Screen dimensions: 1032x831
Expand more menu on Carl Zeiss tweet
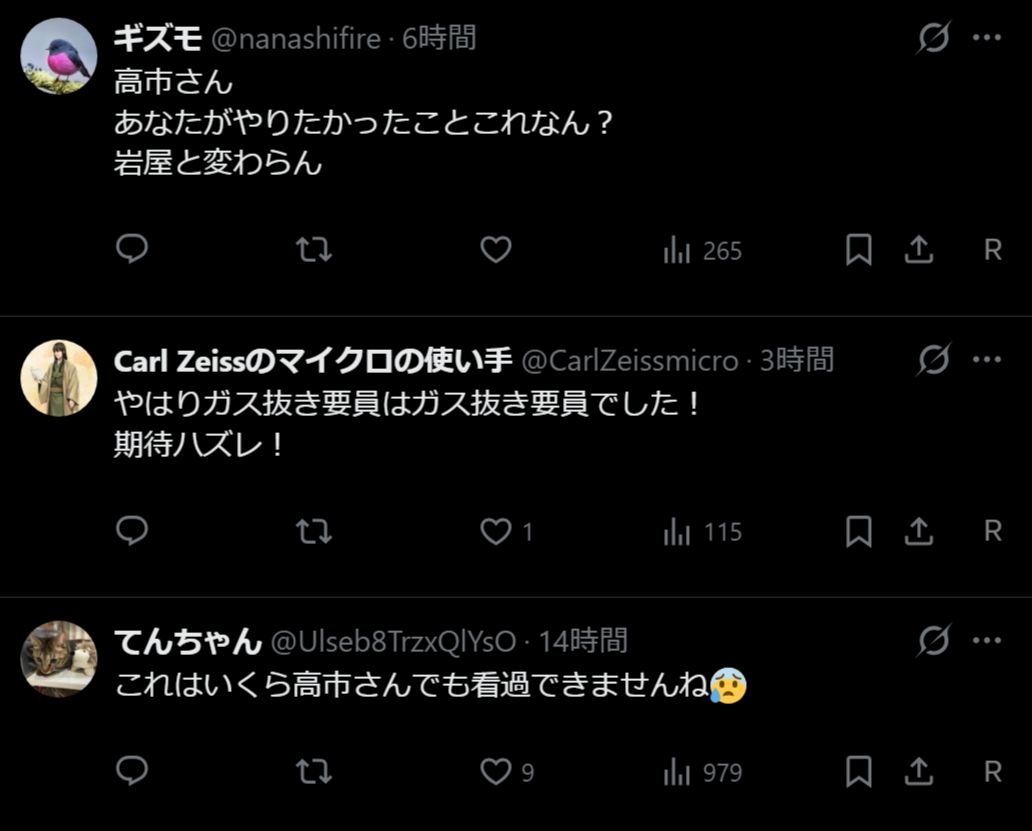(x=987, y=360)
